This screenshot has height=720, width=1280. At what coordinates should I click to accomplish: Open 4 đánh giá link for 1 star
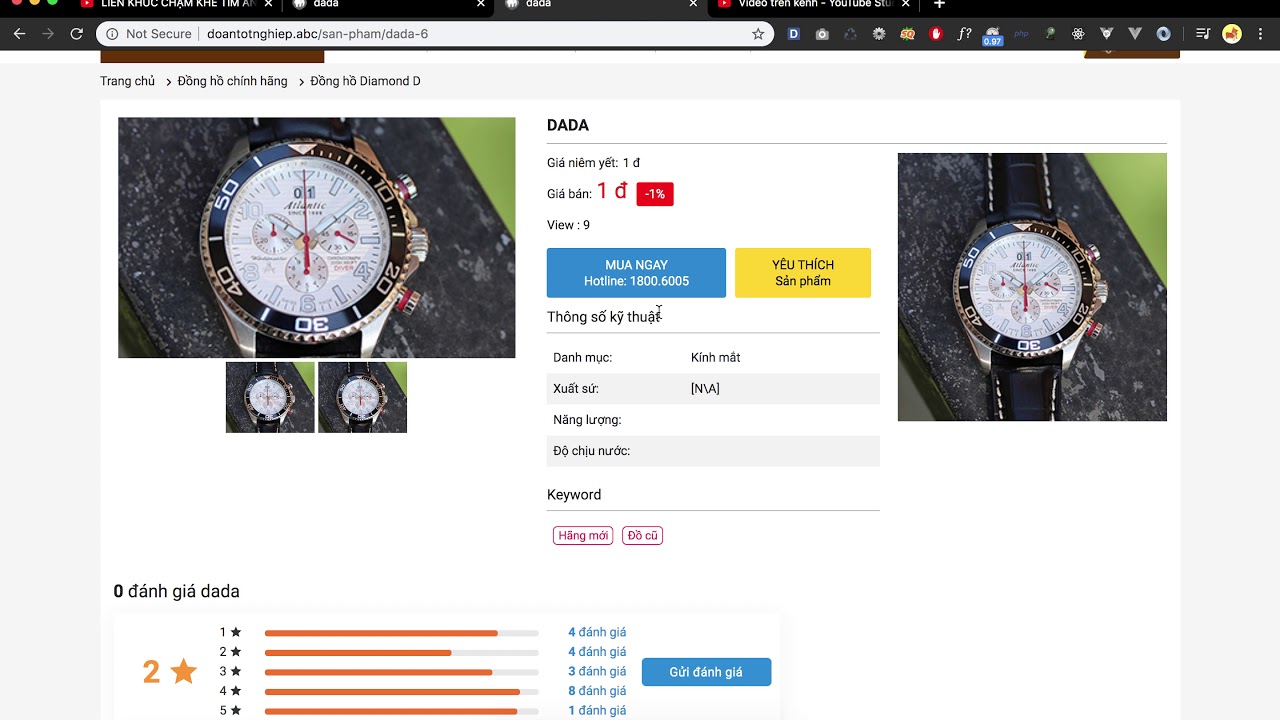[x=597, y=632]
